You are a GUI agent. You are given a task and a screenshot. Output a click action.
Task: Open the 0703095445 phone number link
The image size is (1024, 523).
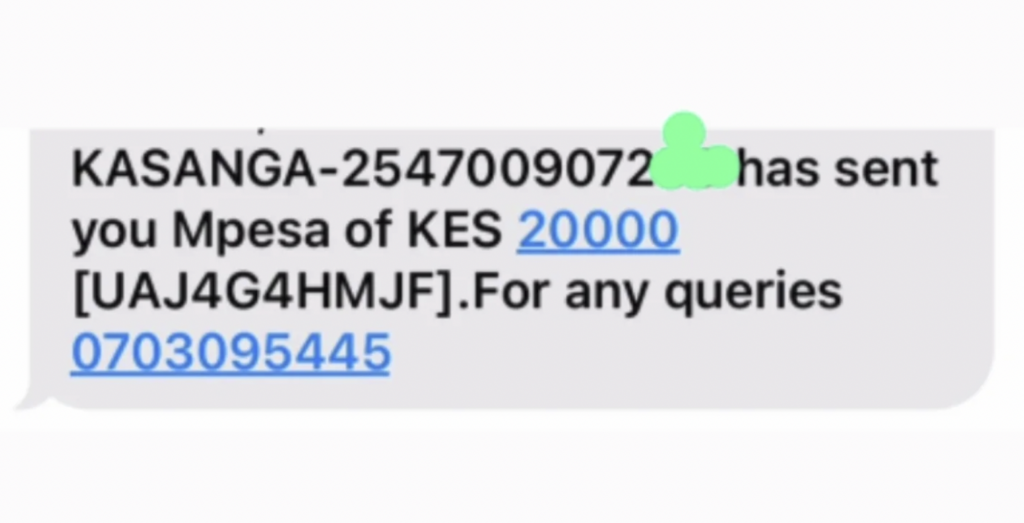point(231,353)
